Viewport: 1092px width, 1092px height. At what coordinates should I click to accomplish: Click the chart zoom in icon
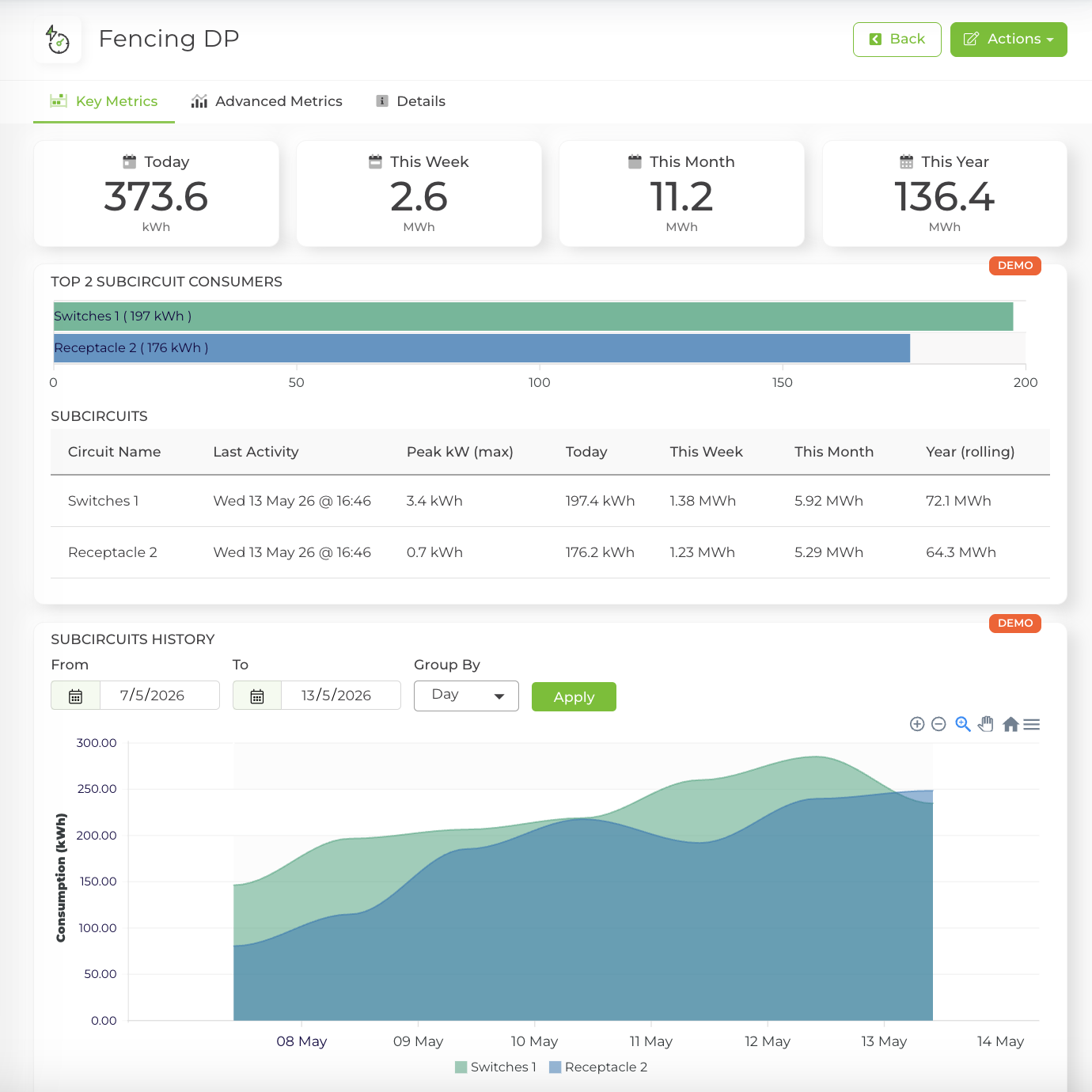917,724
